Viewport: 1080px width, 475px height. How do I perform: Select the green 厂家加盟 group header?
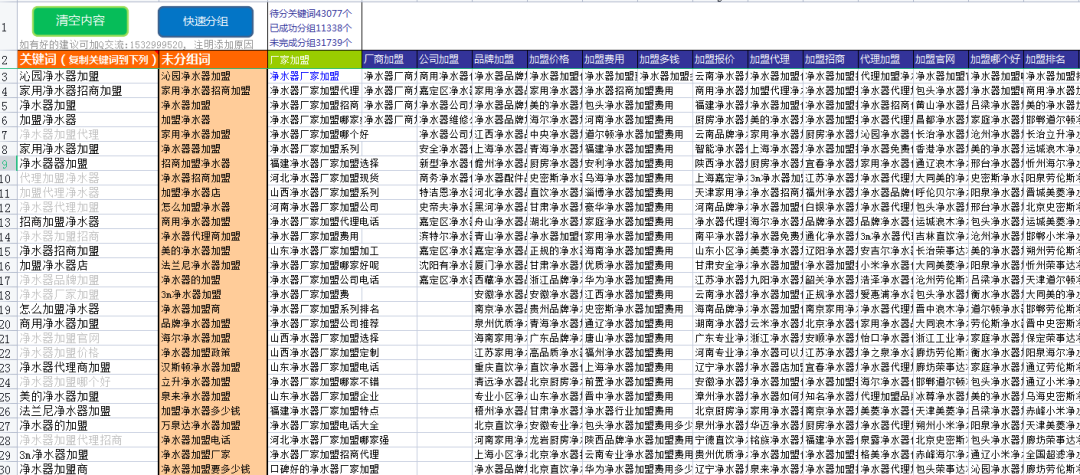pos(314,60)
